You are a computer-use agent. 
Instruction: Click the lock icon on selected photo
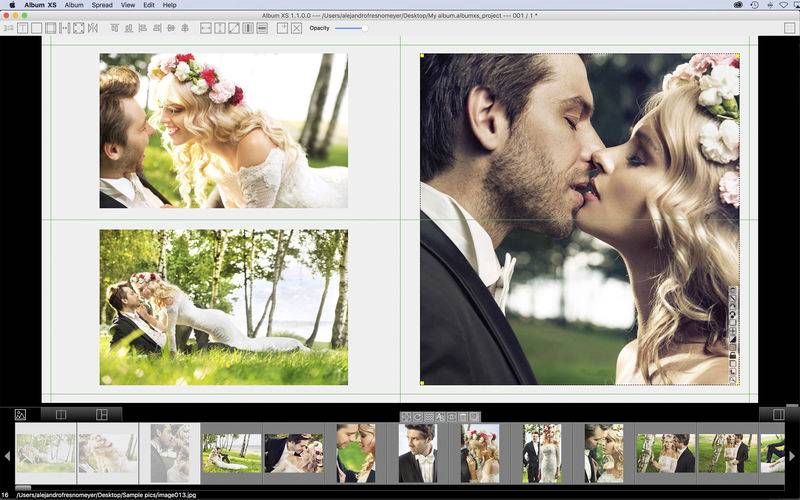click(x=733, y=355)
